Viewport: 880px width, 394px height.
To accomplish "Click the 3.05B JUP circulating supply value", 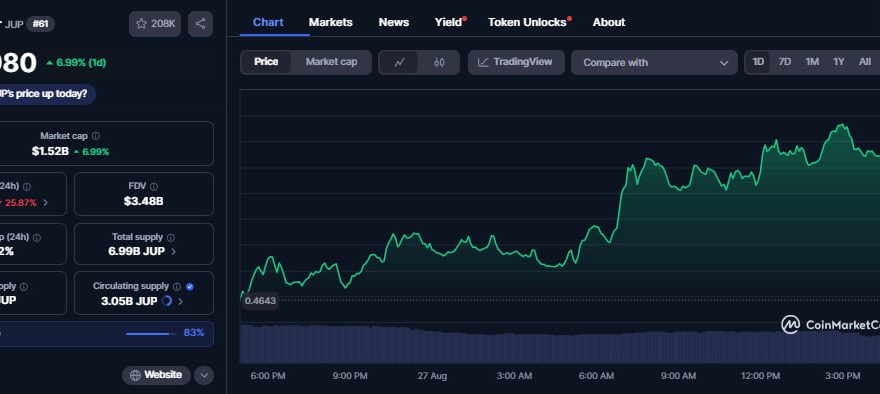I will click(x=129, y=301).
